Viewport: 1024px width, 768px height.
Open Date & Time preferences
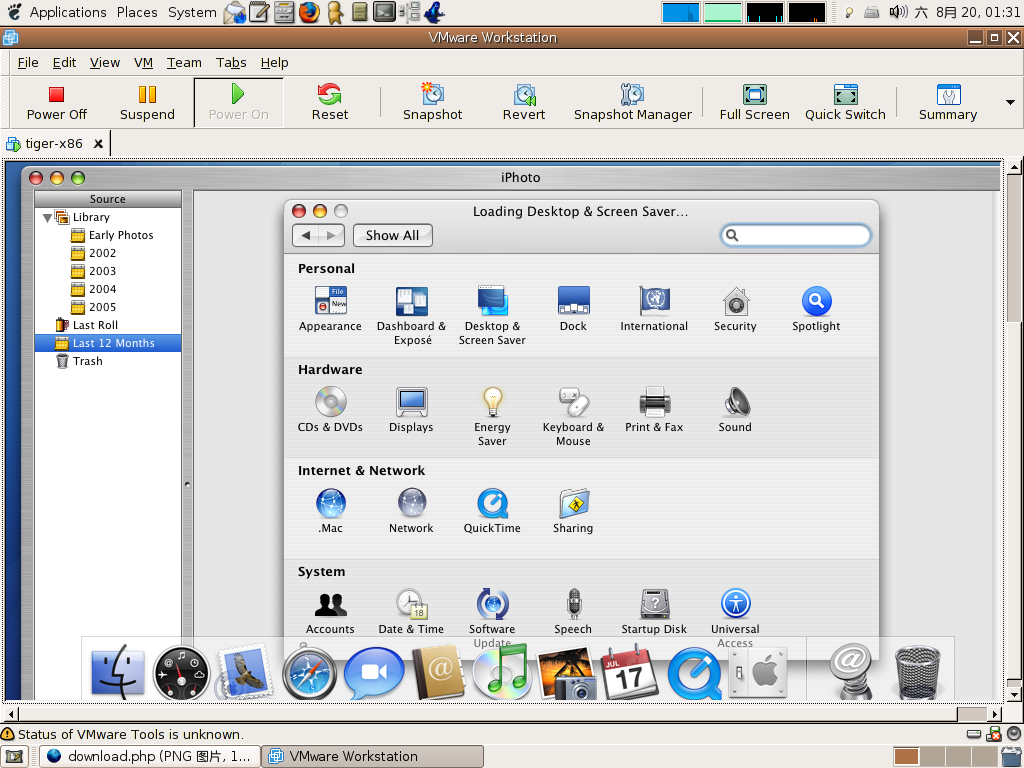coord(411,612)
